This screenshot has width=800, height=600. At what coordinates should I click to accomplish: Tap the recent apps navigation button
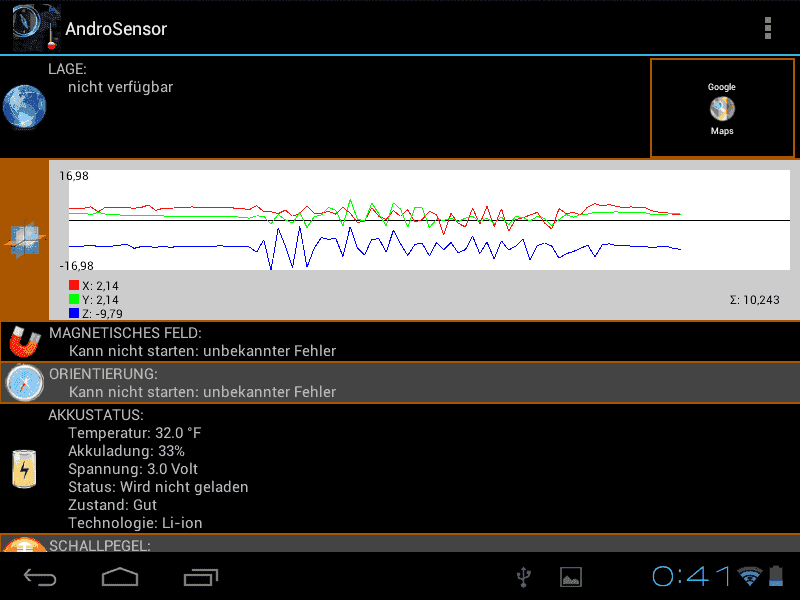coord(201,577)
